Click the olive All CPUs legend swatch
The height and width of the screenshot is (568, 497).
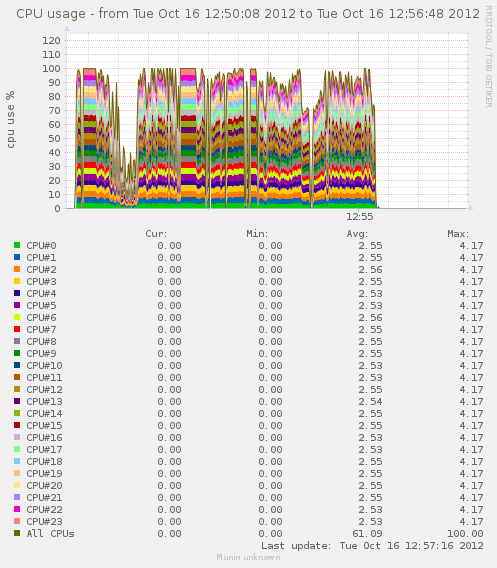[17, 533]
